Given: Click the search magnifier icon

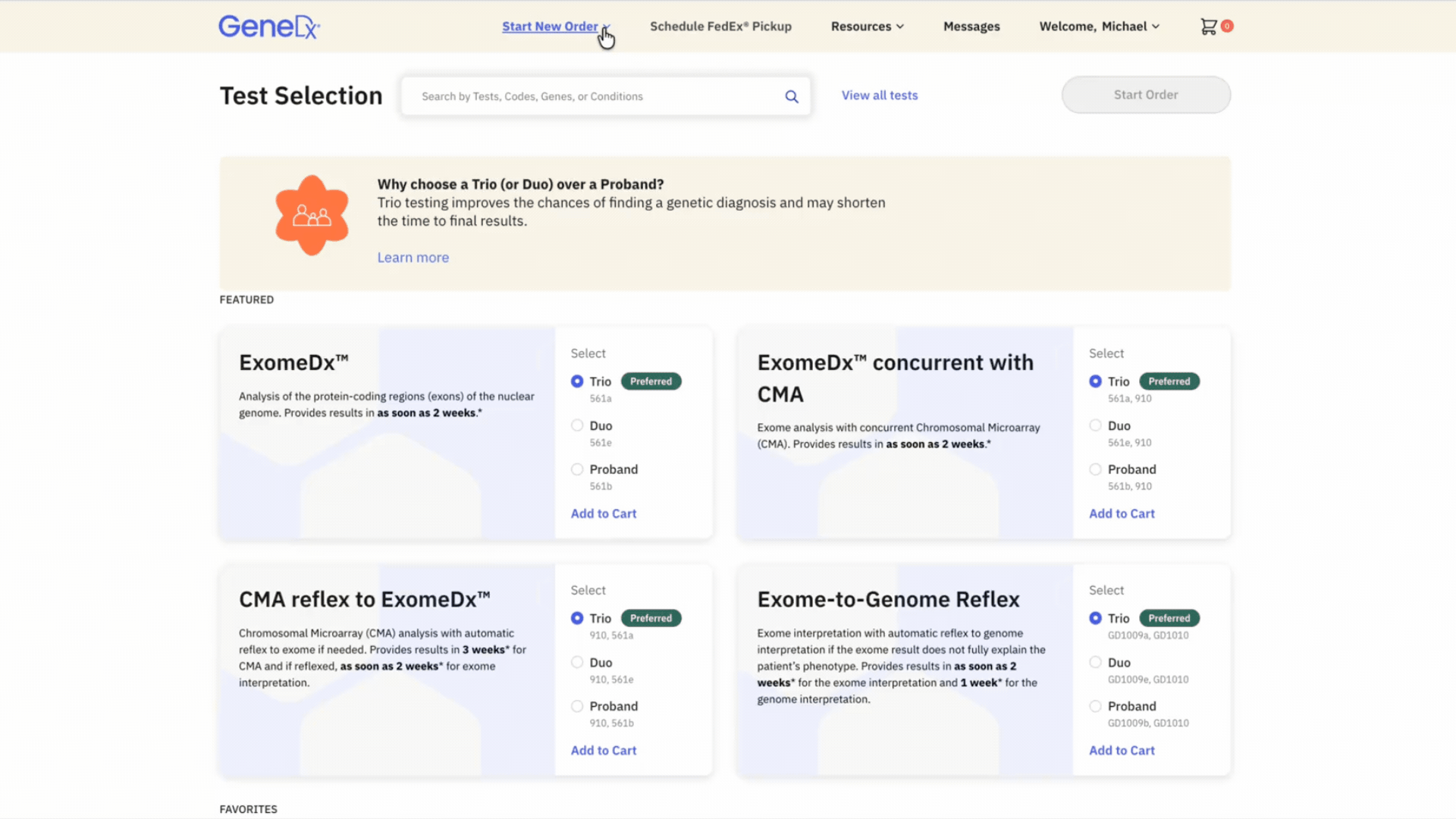Looking at the screenshot, I should click(x=792, y=96).
